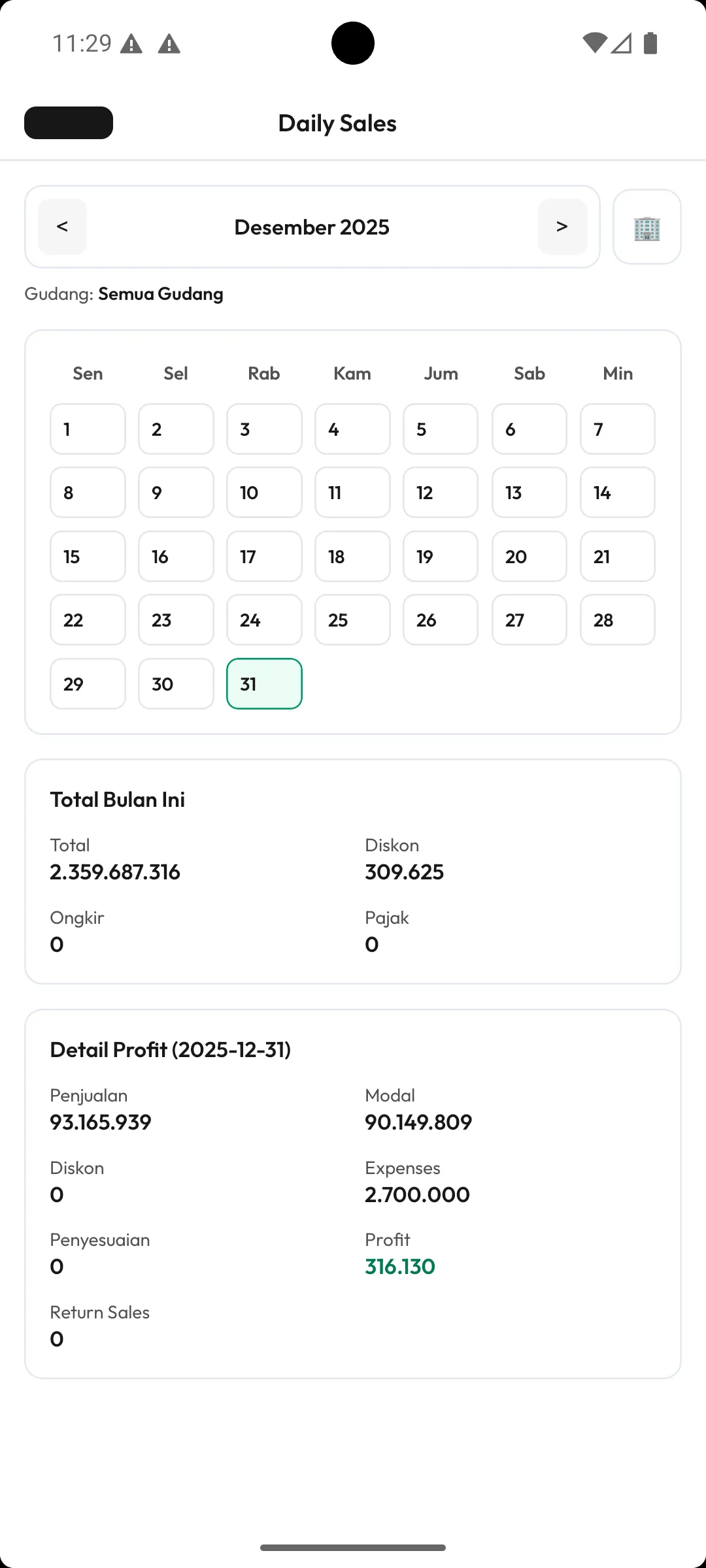
Task: Tap the green Profit value 316.130
Action: (x=400, y=1267)
